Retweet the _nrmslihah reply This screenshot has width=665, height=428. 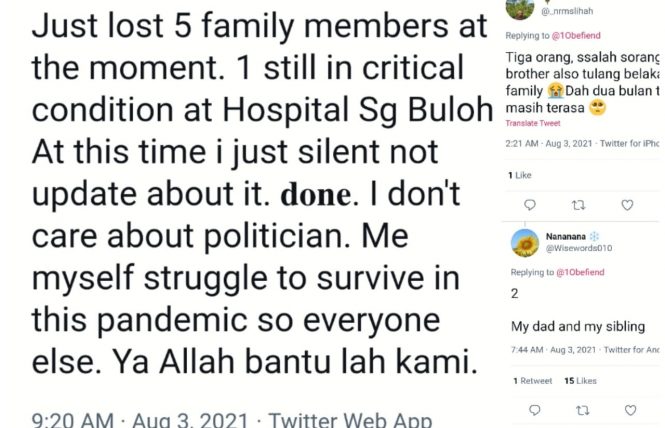tap(577, 205)
